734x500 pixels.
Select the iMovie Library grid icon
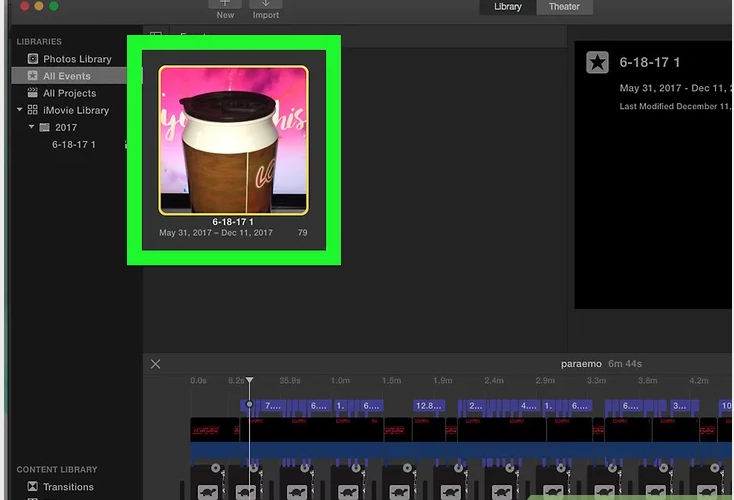point(32,110)
